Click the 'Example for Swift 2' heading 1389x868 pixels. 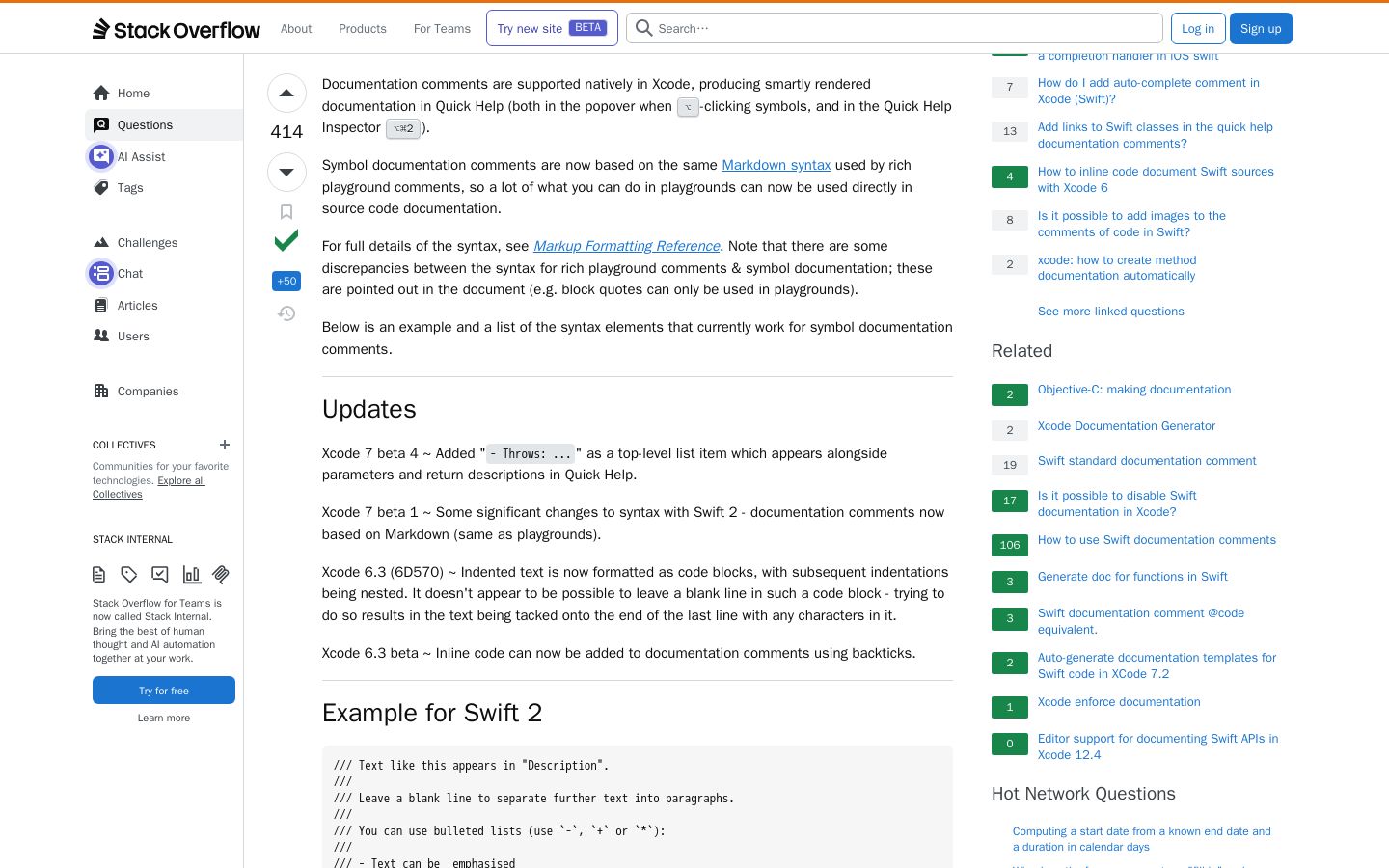(x=432, y=713)
